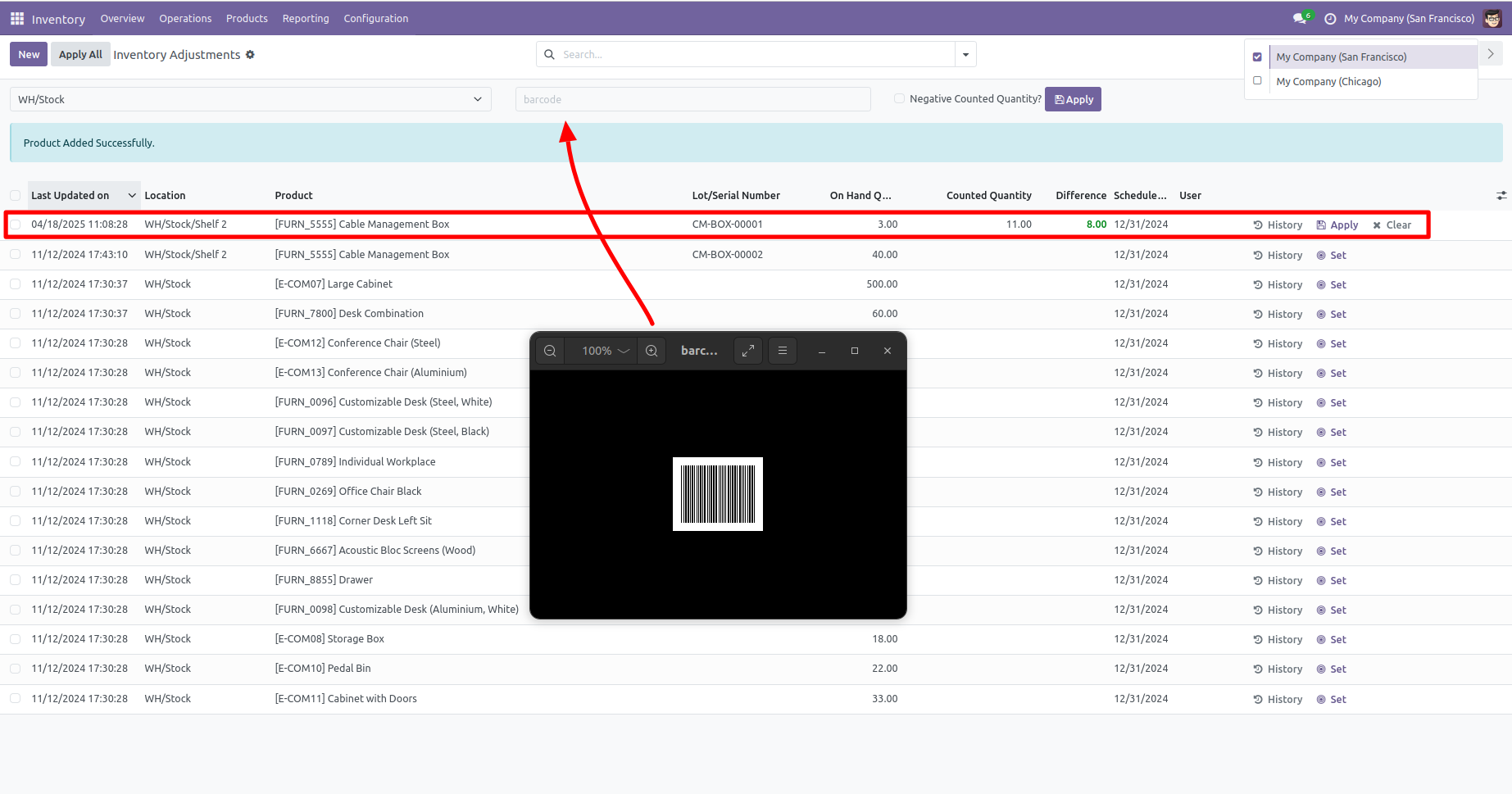Open History for Individual Workplace row
Viewport: 1512px width, 794px height.
pyautogui.click(x=1278, y=463)
